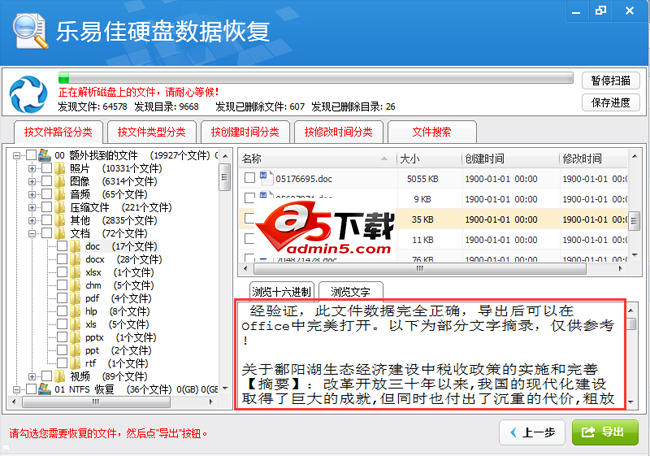Click the folder icon next to rtf

click(75, 363)
